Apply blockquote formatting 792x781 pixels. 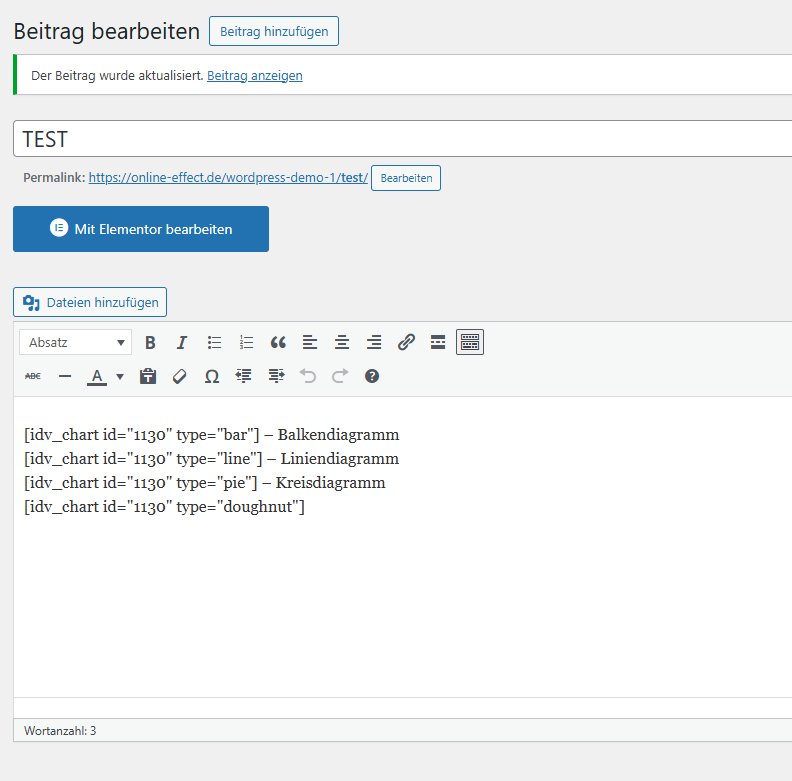pos(278,343)
